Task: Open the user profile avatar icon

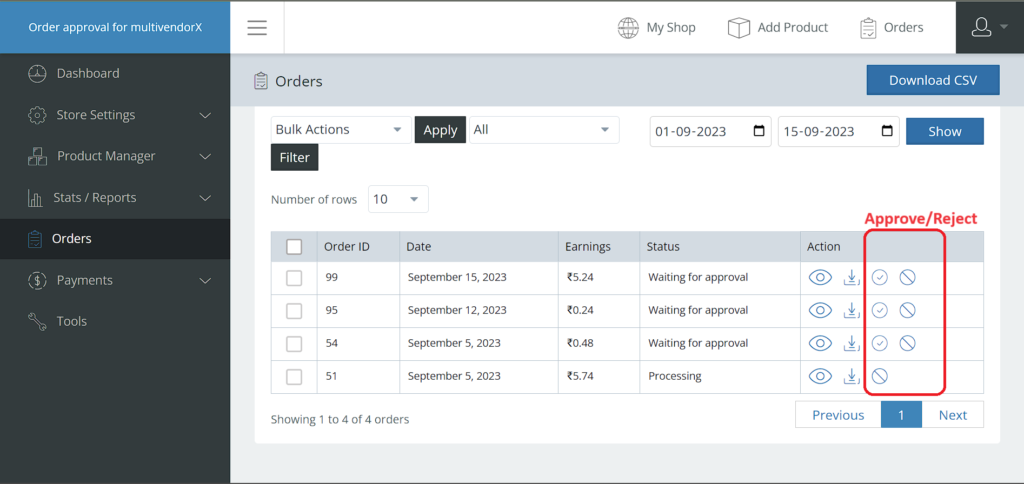Action: point(982,27)
